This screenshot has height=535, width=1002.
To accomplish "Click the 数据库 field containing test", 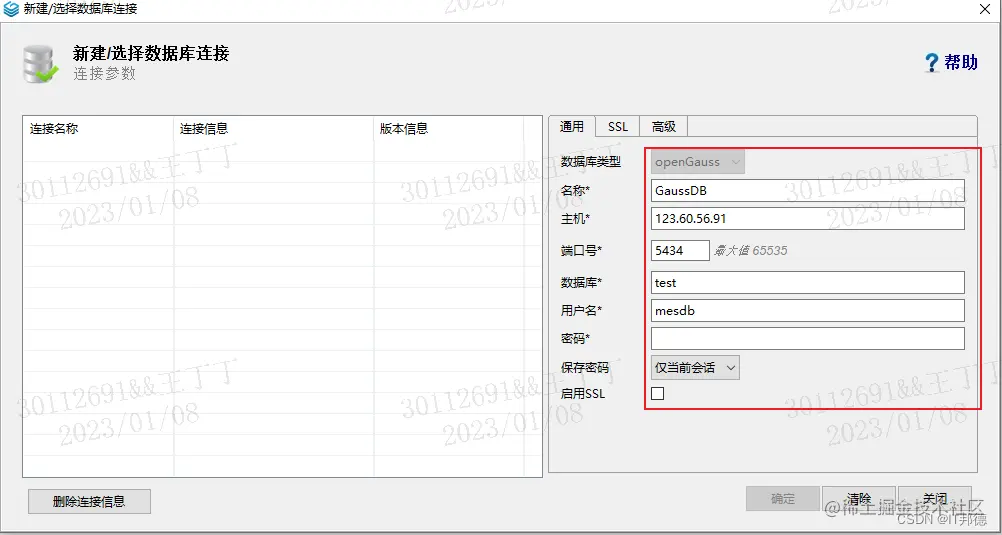I will 808,283.
